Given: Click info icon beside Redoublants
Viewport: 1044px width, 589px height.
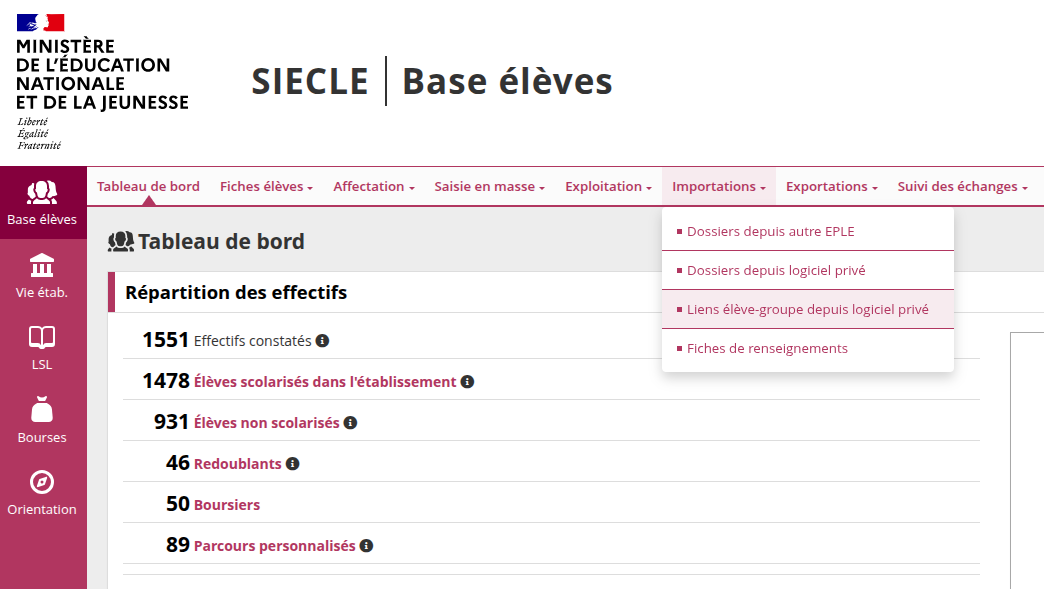Looking at the screenshot, I should coord(292,464).
